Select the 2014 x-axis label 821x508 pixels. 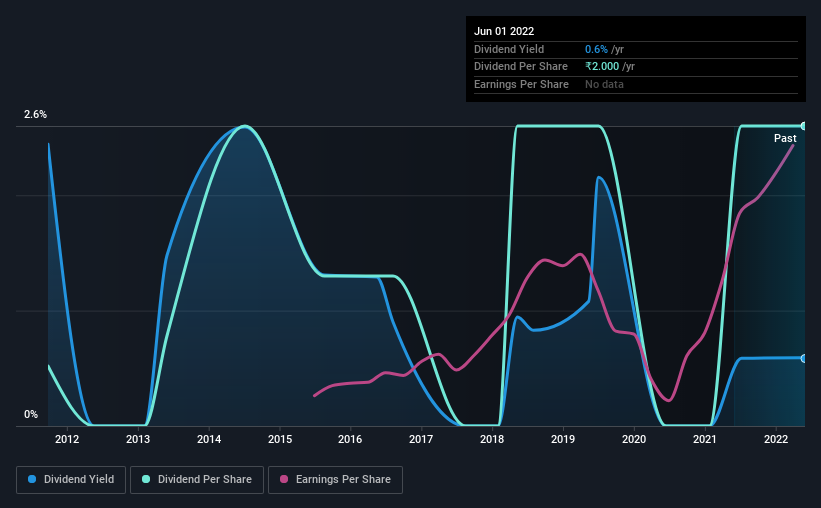coord(209,439)
